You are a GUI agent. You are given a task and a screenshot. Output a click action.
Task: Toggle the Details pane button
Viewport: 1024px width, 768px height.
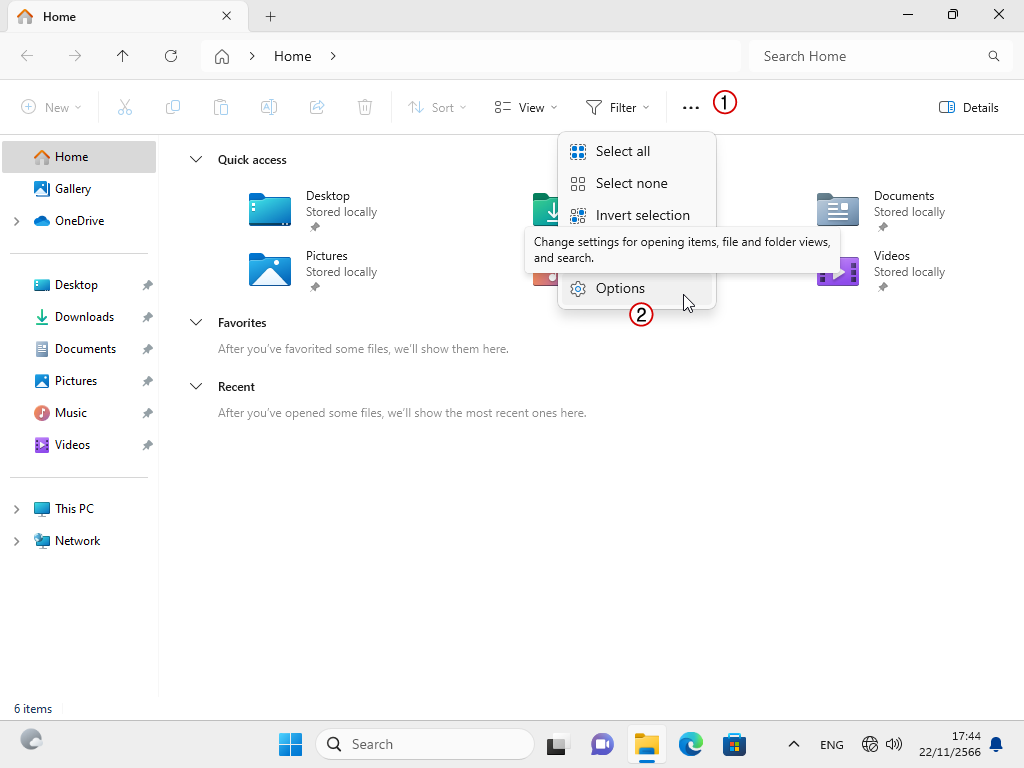point(968,108)
